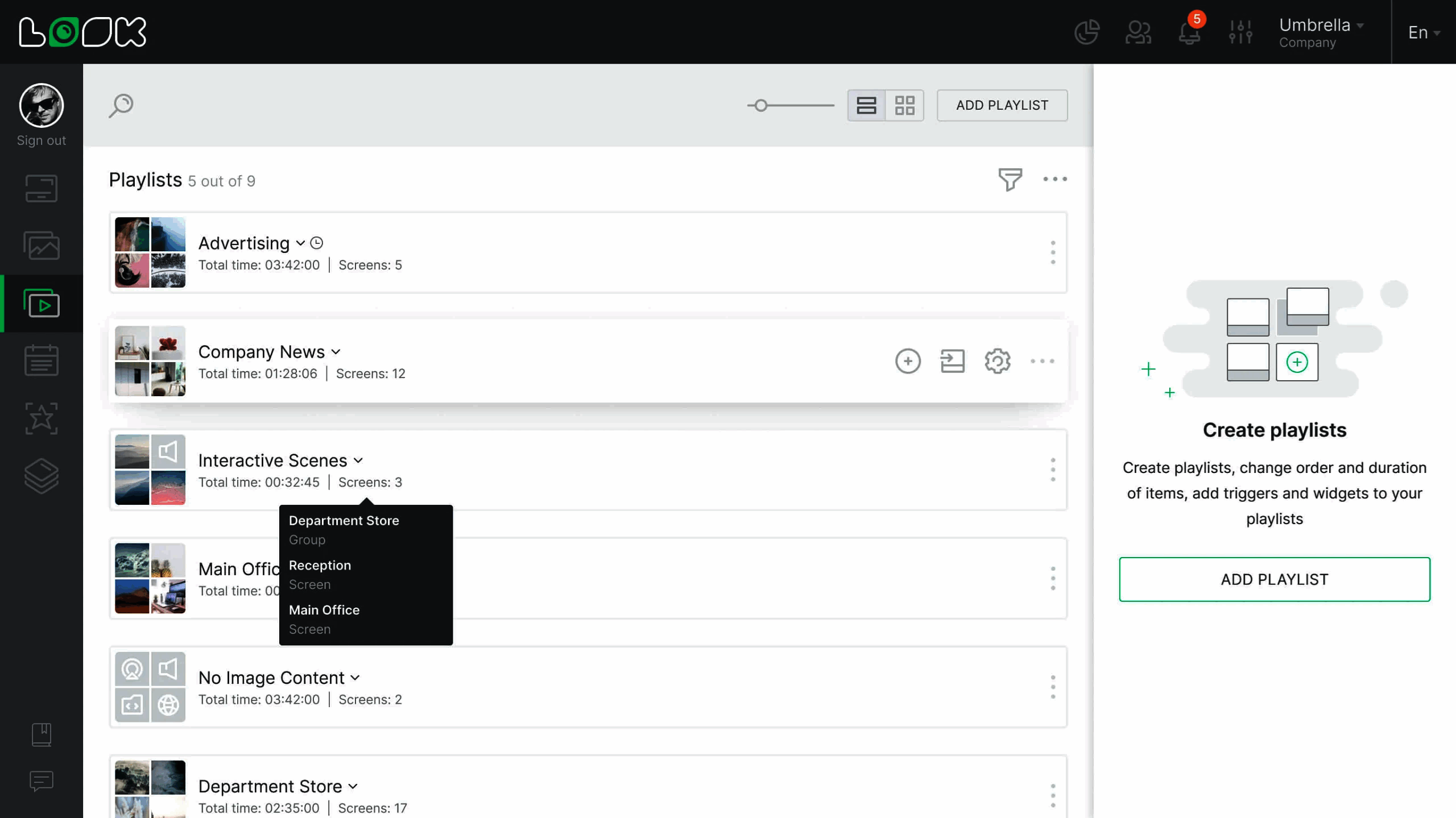The image size is (1456, 818).
Task: Open the Umbrella Company account dropdown
Action: click(x=1320, y=32)
